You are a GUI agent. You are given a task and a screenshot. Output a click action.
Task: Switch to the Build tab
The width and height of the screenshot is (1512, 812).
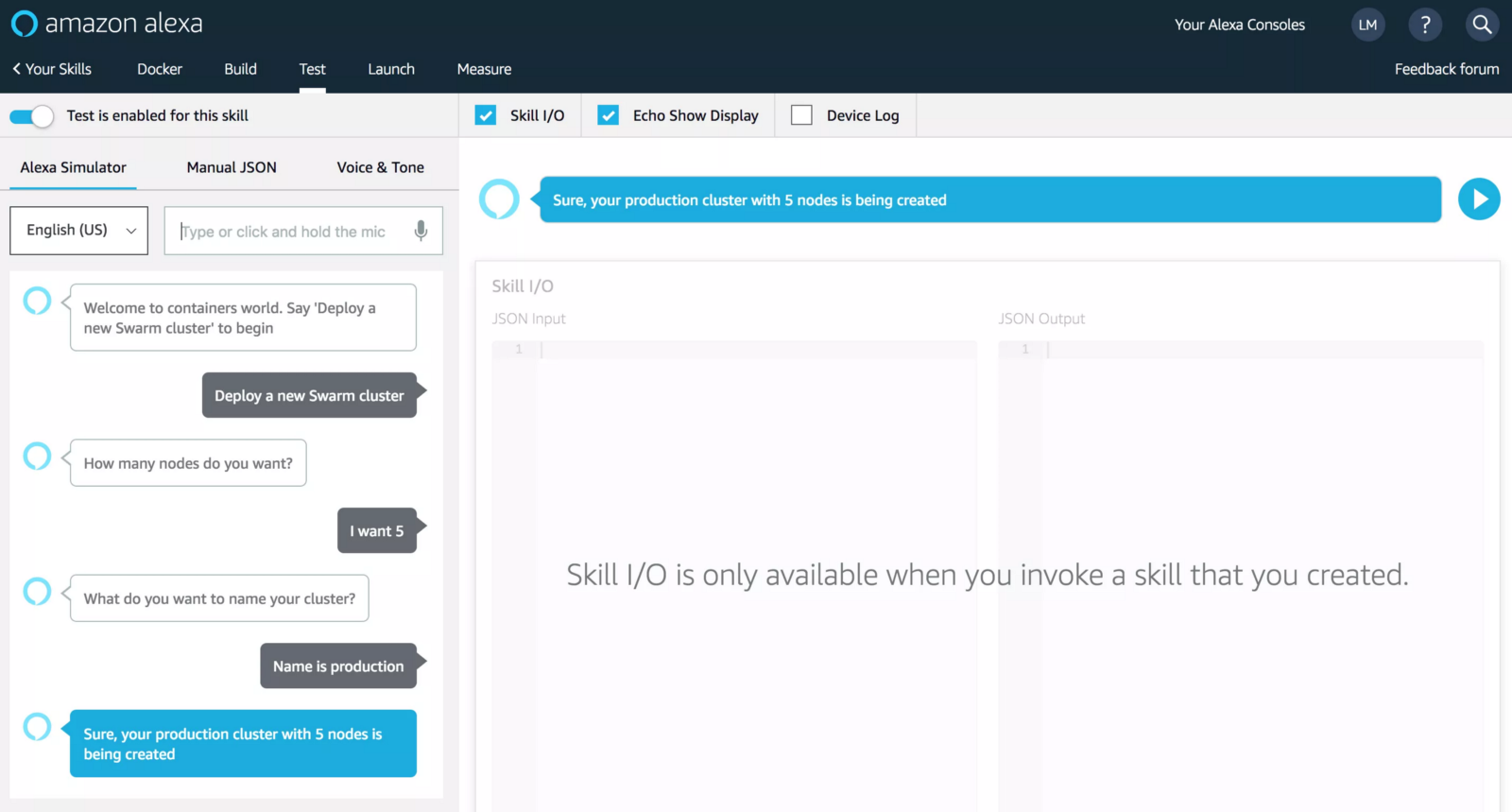point(241,69)
